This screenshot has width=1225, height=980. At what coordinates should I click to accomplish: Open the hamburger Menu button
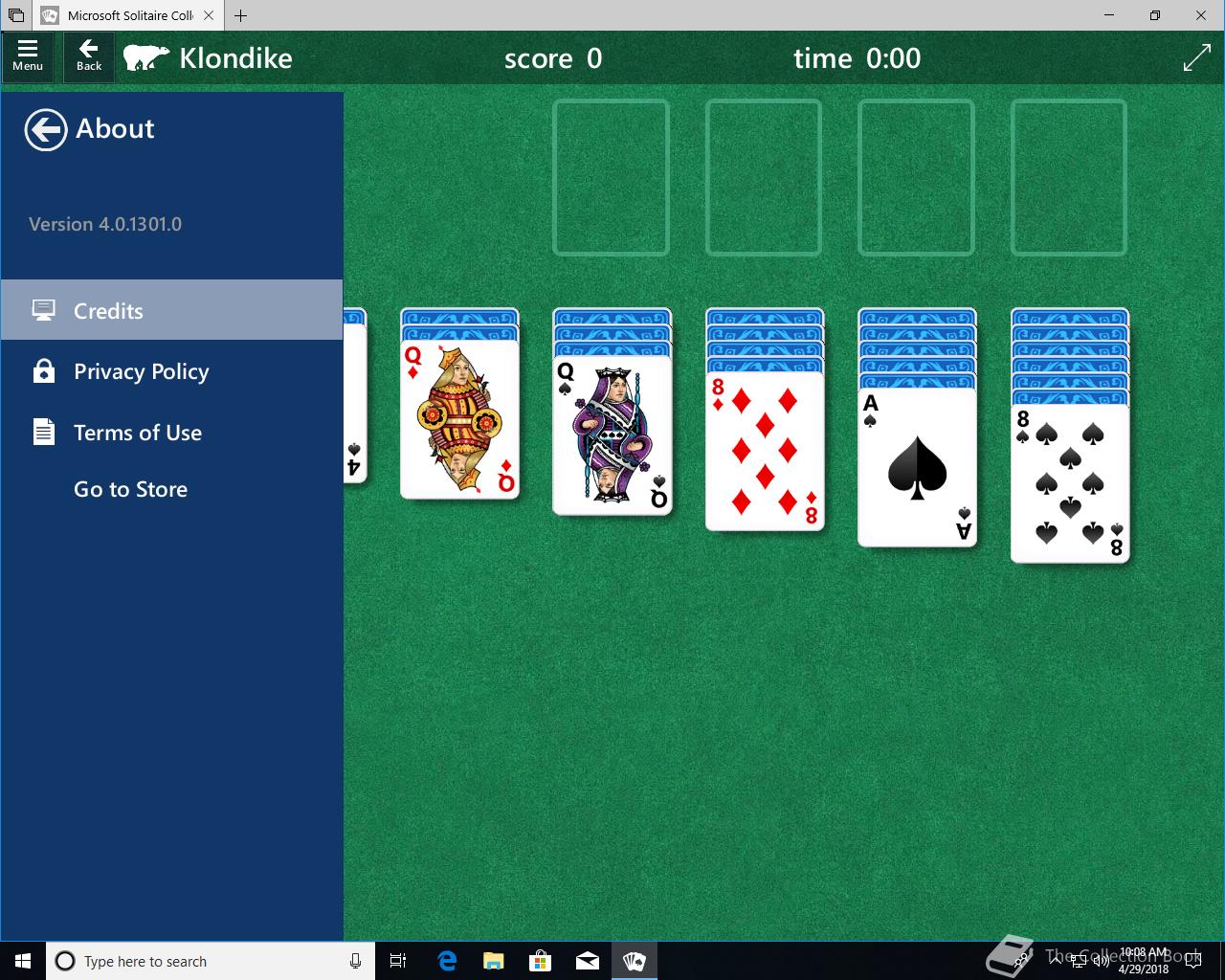(x=28, y=56)
